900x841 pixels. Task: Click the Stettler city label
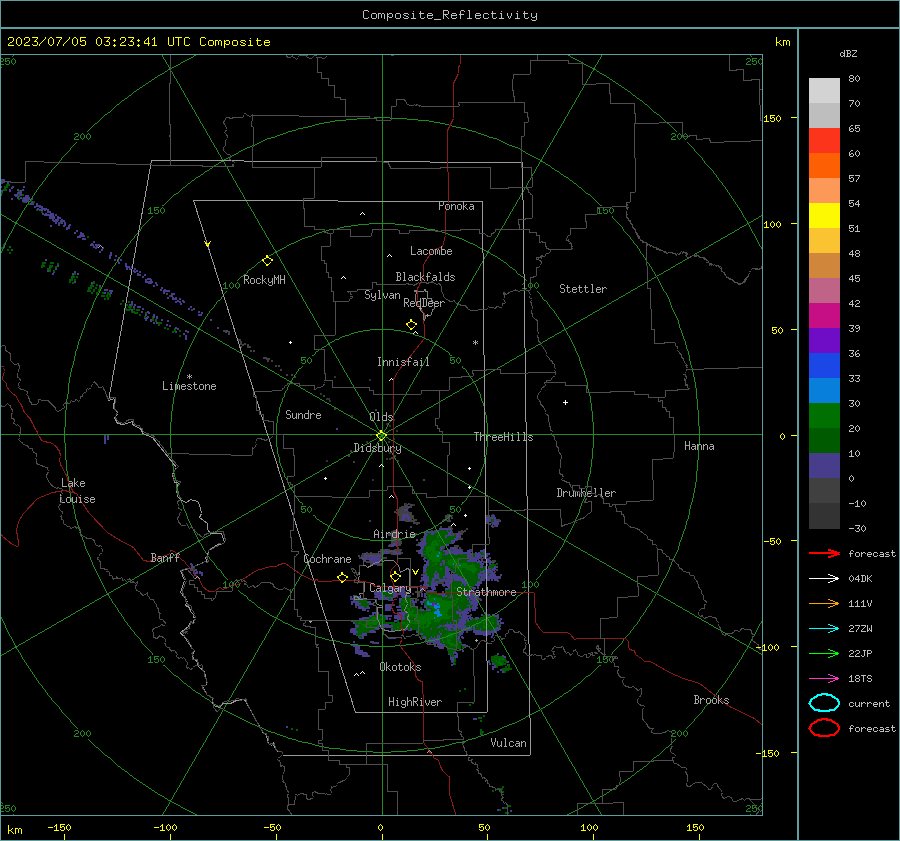(x=583, y=289)
